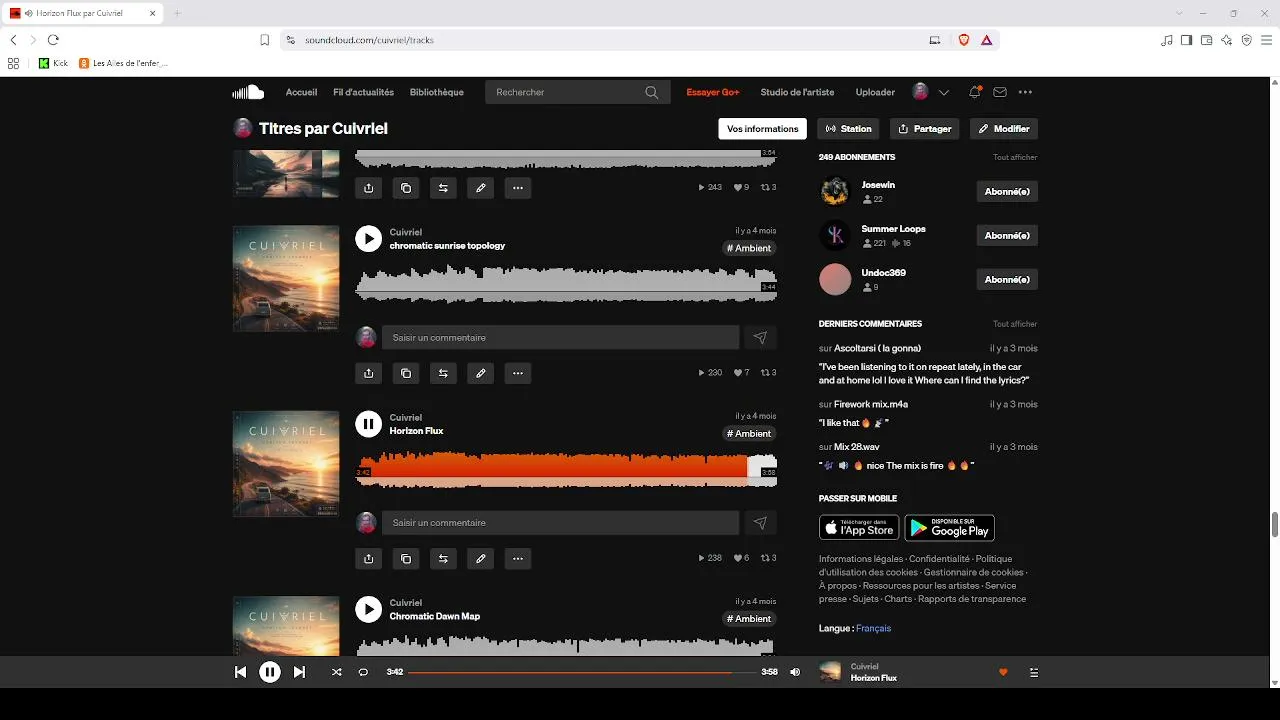Unlike Horizon Flux with the orange heart
This screenshot has height=720, width=1280.
click(1003, 672)
